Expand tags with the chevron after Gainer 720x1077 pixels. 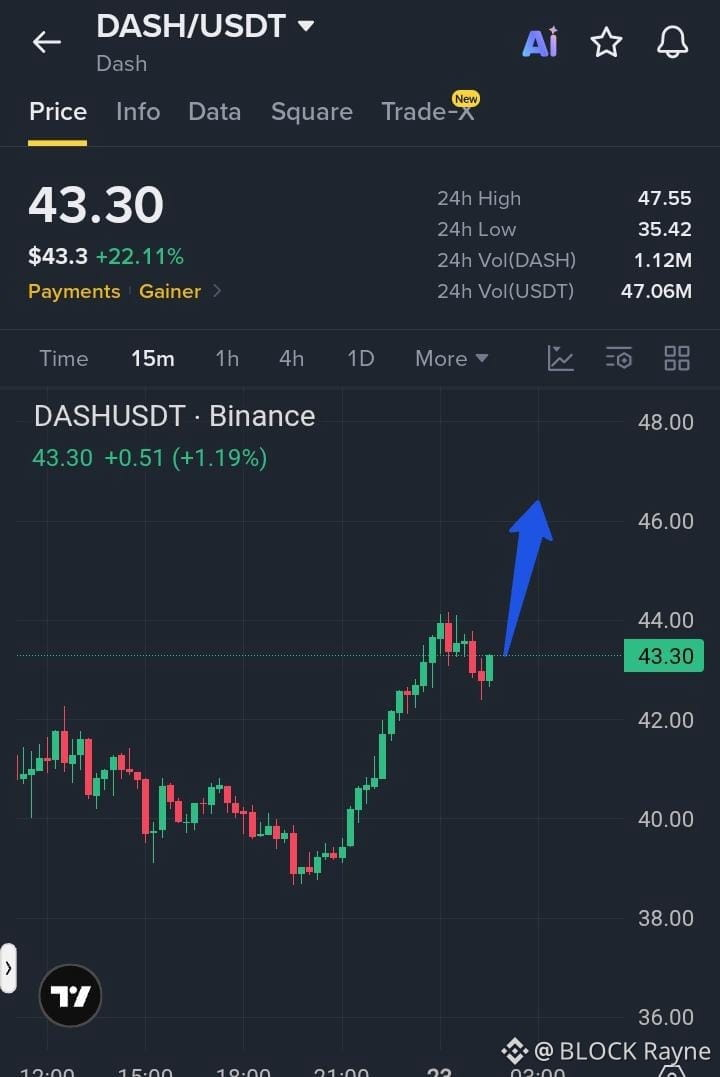point(217,291)
